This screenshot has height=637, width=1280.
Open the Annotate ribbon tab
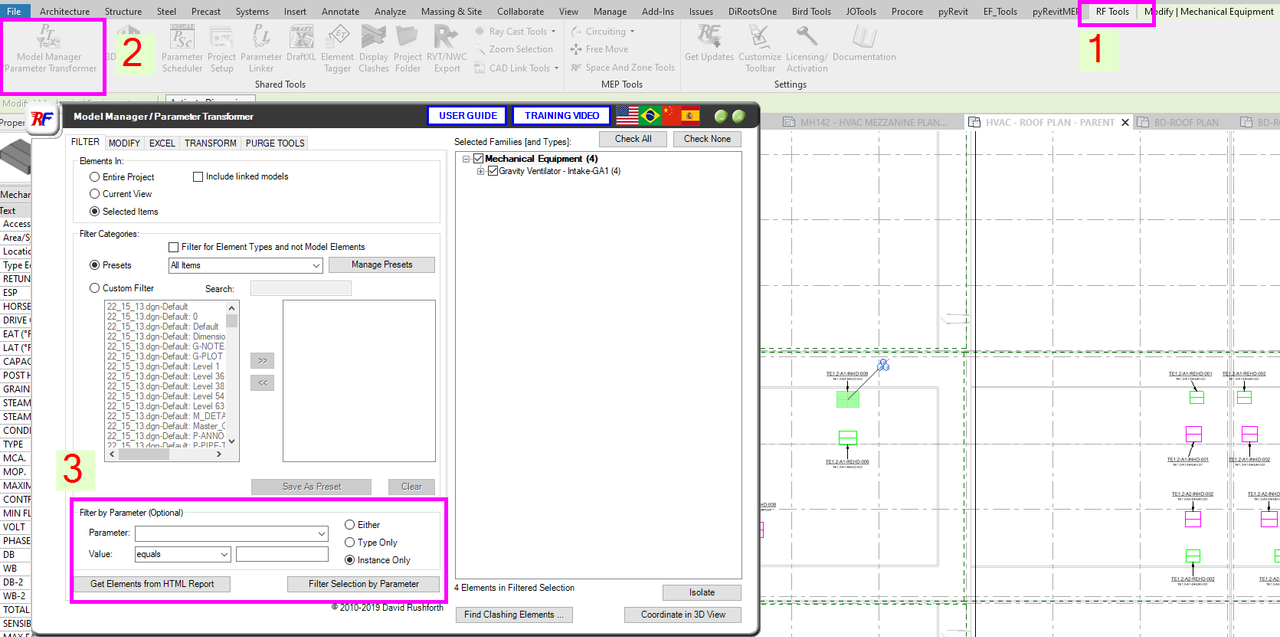[x=341, y=12]
